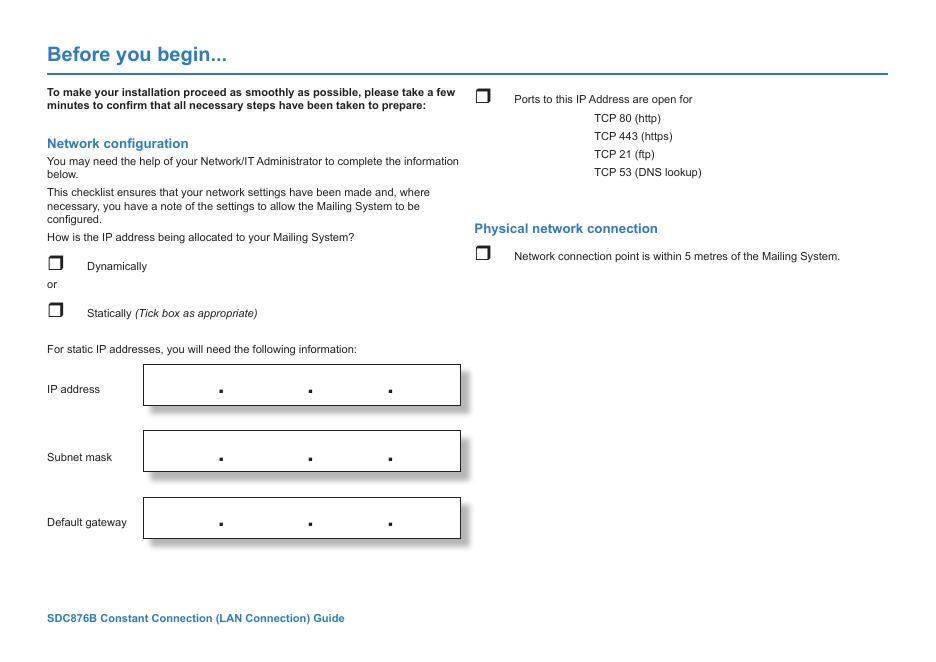Check the network connection point checkbox
936x662 pixels.
click(483, 254)
